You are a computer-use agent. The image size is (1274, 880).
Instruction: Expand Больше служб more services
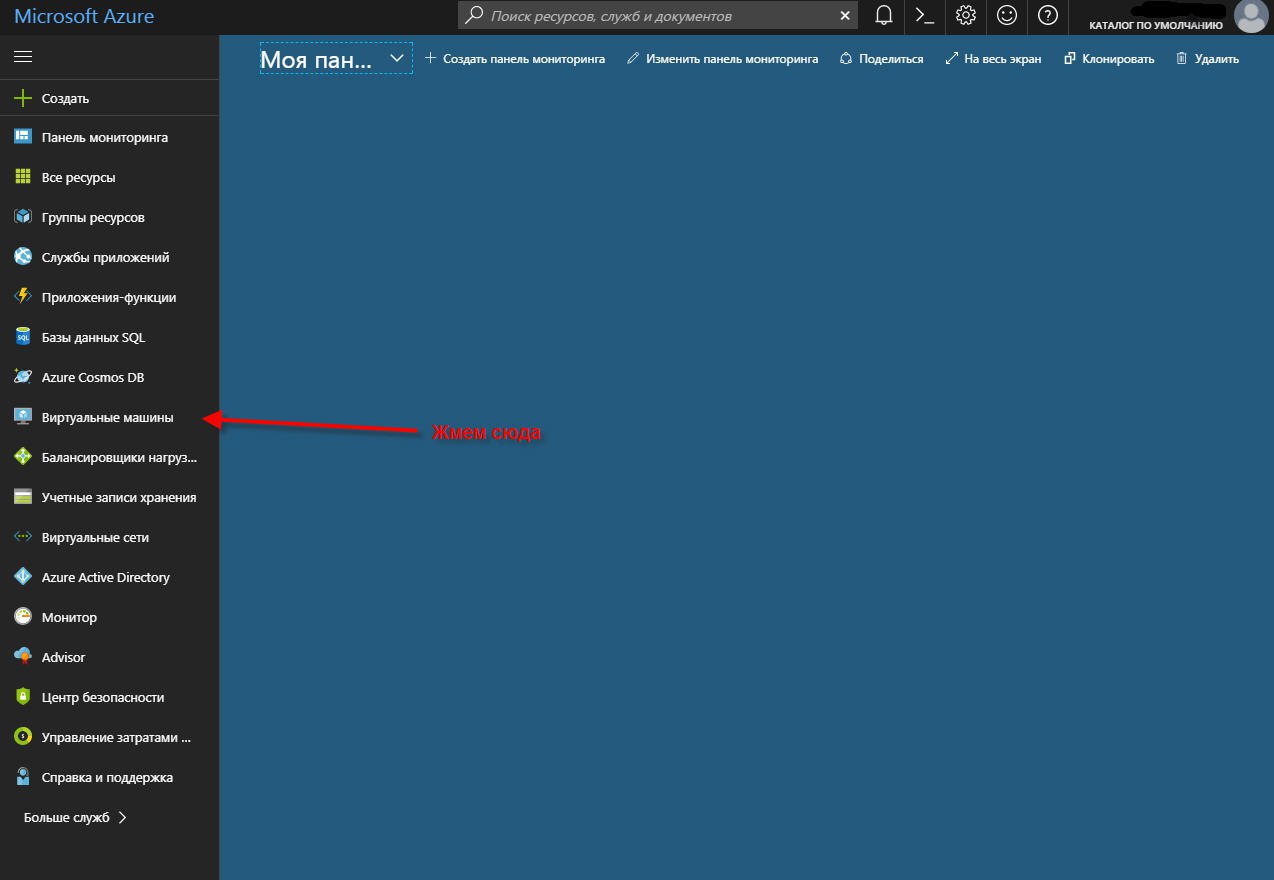click(x=76, y=817)
